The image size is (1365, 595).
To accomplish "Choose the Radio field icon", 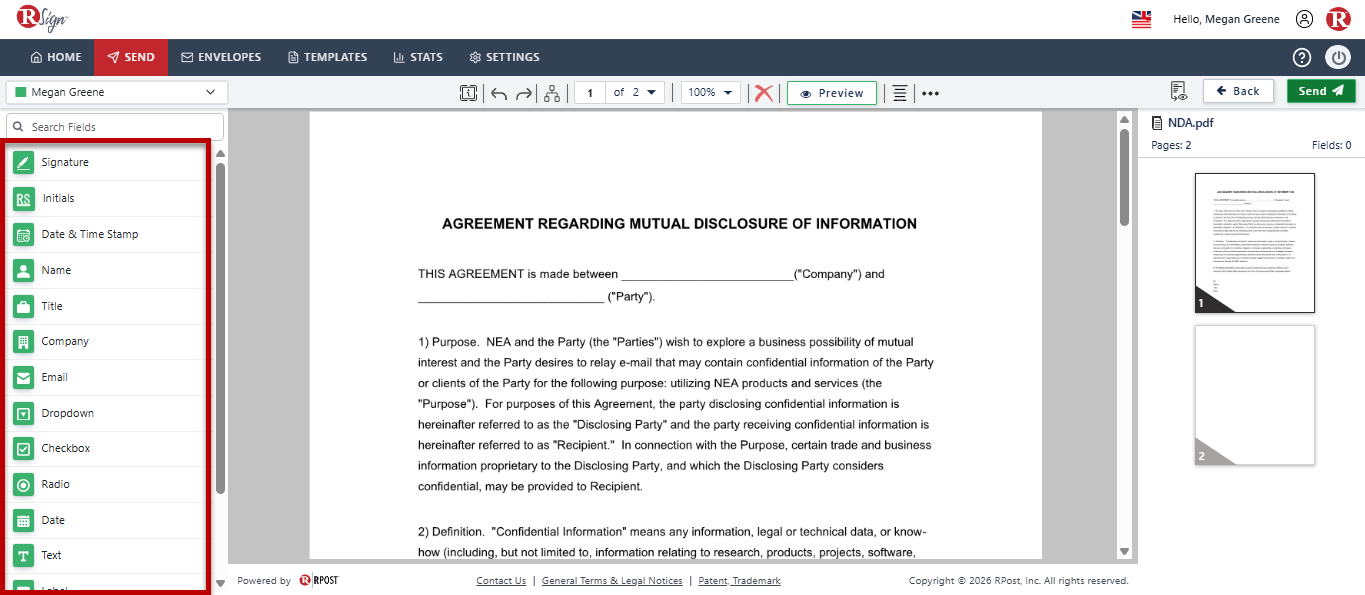I will pos(24,484).
